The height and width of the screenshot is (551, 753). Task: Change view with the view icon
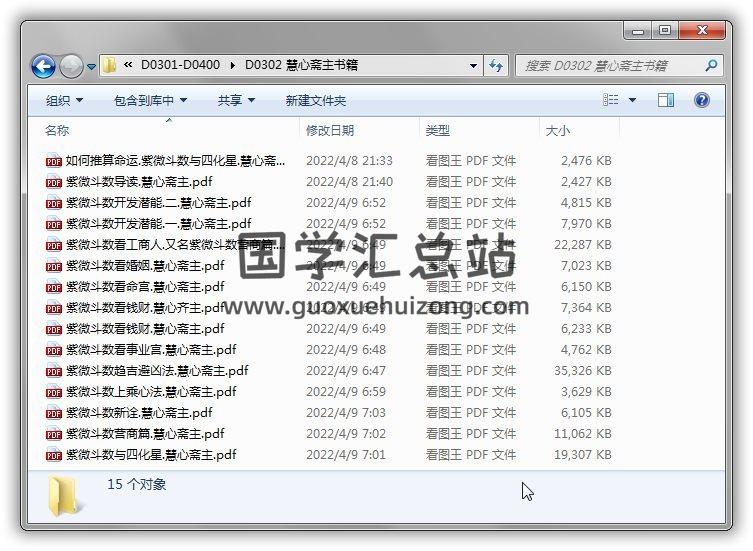610,100
